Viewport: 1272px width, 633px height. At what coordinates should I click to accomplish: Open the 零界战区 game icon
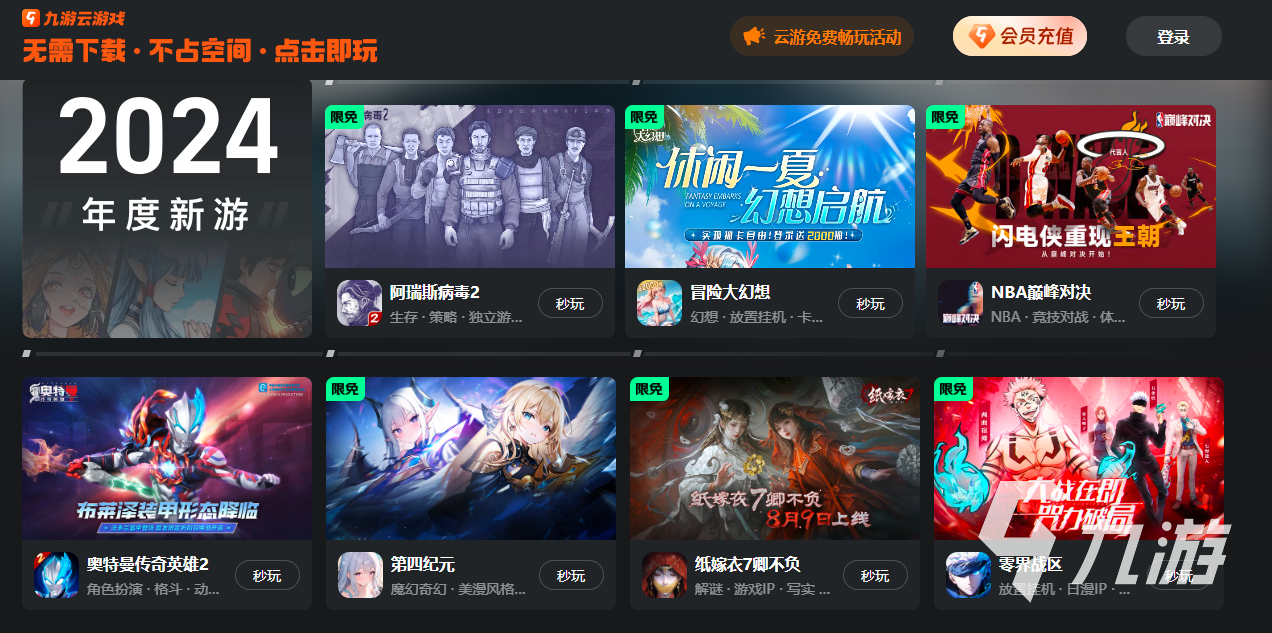pos(968,575)
